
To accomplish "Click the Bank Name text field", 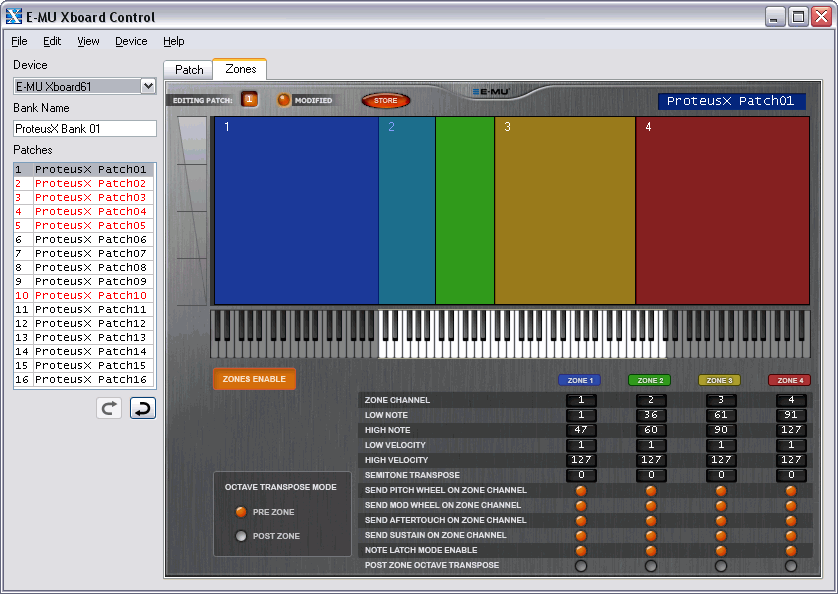I will (x=85, y=129).
